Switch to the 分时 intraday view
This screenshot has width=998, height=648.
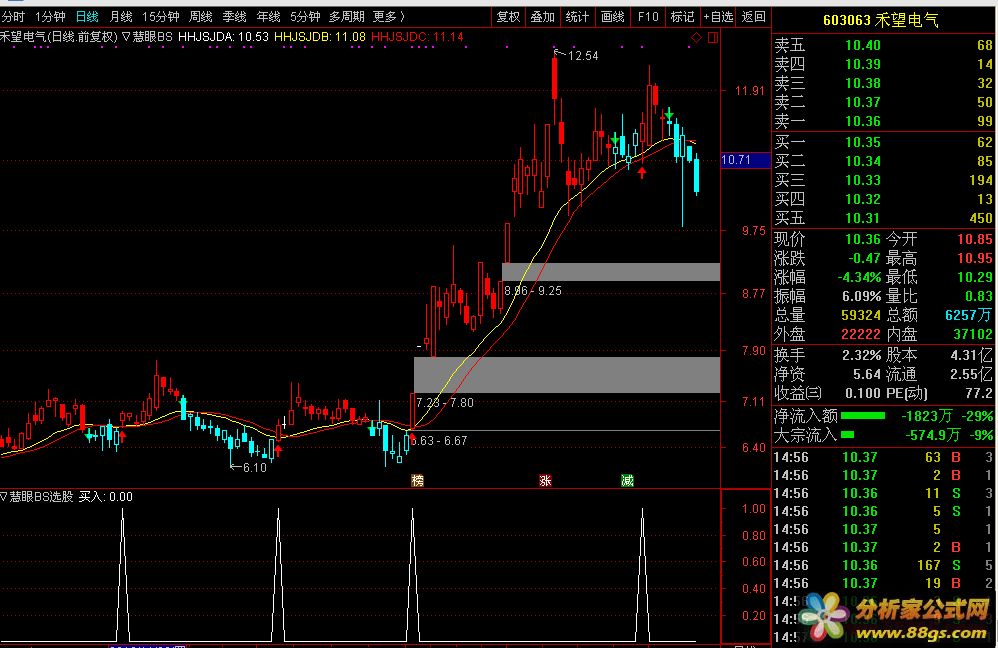[x=13, y=17]
